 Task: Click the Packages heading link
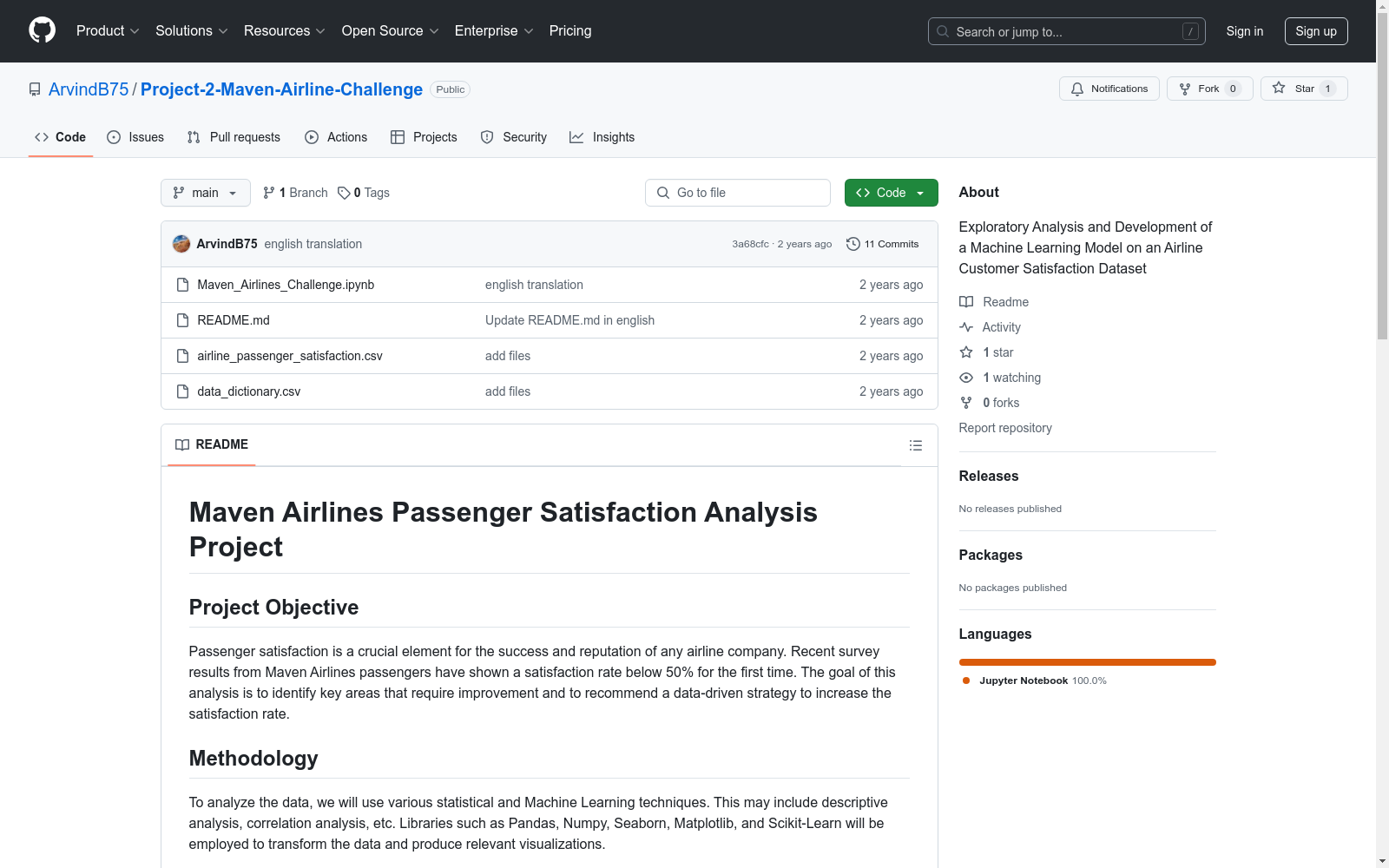pos(991,555)
